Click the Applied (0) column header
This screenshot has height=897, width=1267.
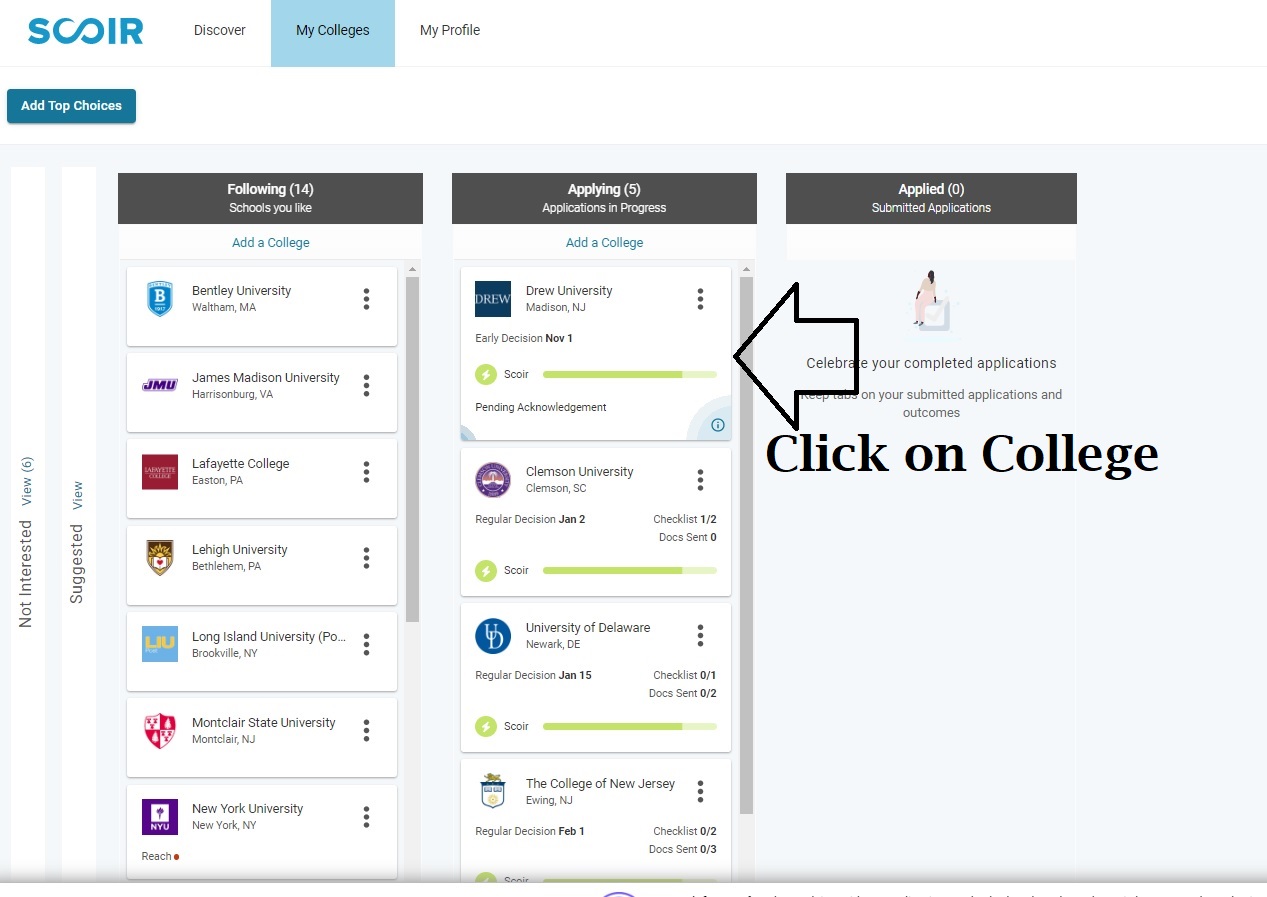click(x=931, y=198)
